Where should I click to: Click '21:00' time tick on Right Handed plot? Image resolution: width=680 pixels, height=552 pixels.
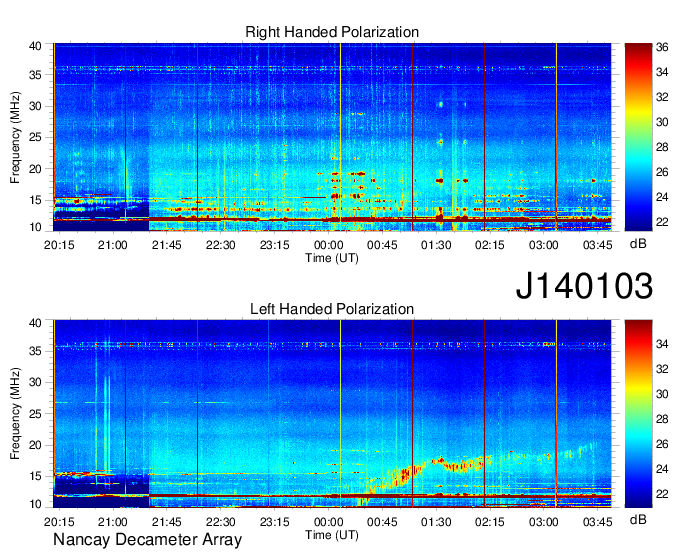[x=113, y=245]
